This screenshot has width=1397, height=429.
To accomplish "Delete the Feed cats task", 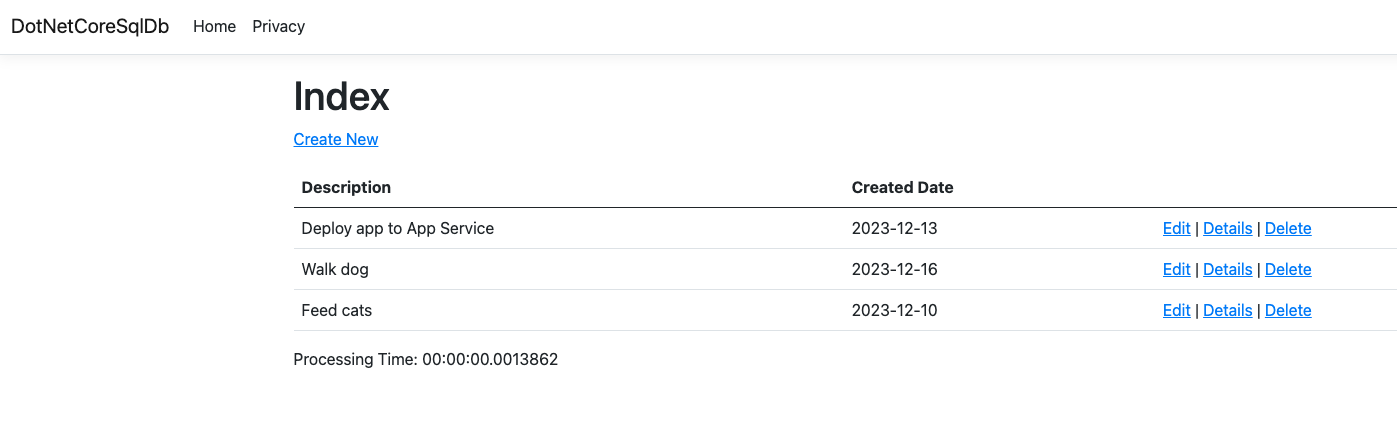I will (1288, 310).
